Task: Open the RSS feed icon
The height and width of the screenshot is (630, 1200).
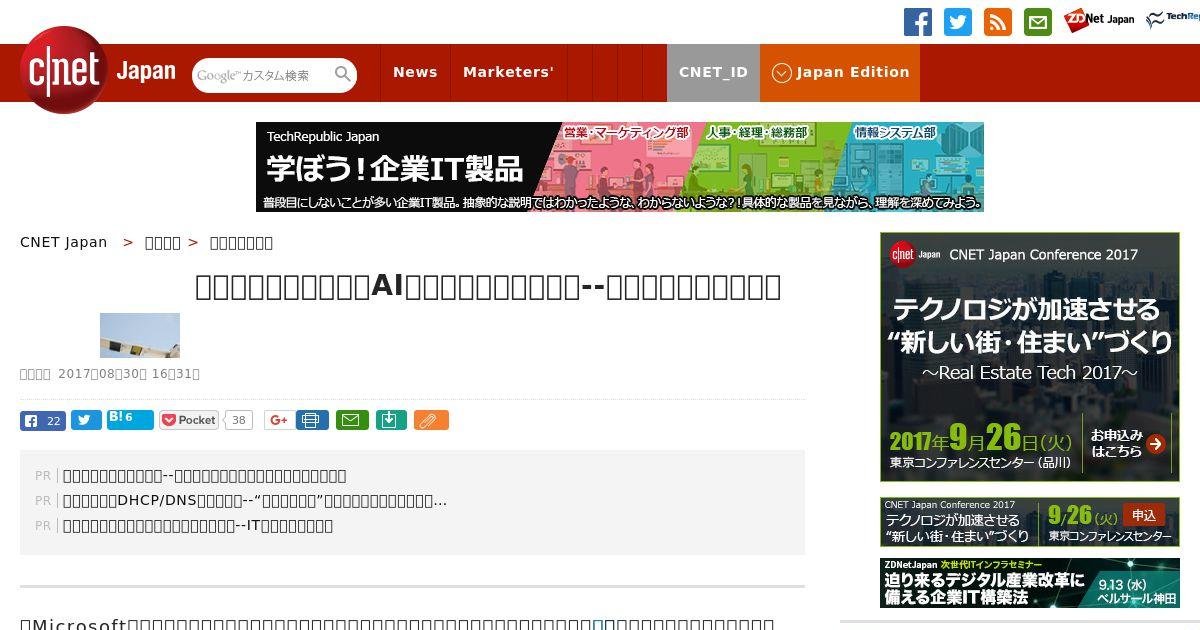Action: [x=998, y=22]
